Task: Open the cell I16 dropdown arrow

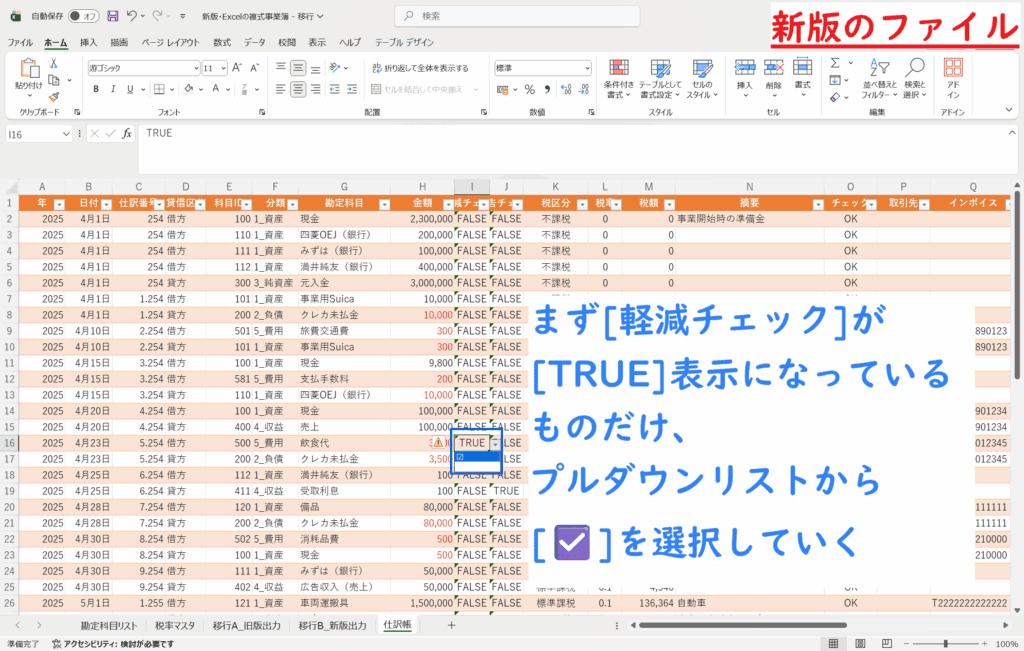Action: [x=493, y=442]
